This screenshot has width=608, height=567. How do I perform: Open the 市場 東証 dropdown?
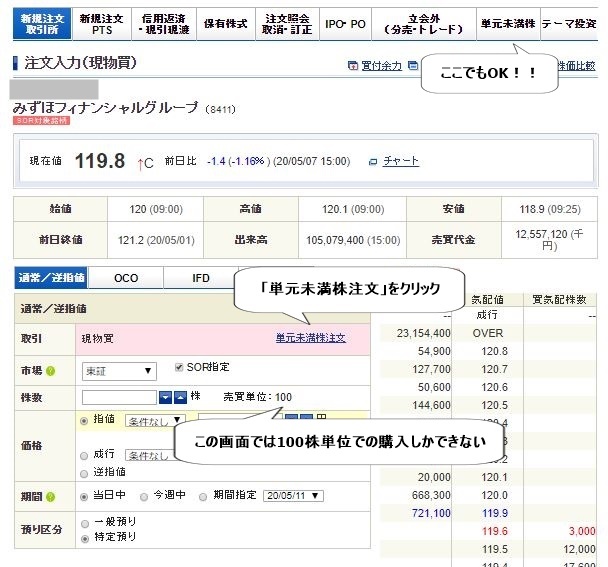pyautogui.click(x=119, y=371)
